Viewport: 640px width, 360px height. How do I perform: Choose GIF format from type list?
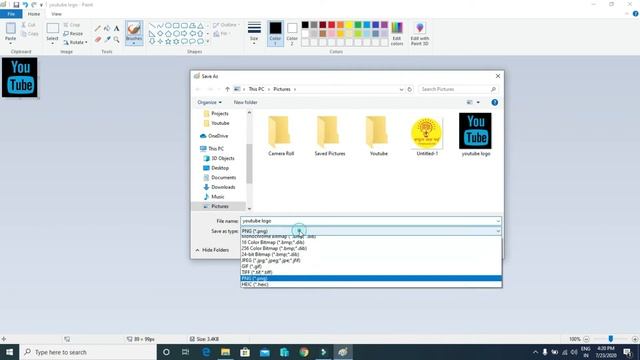[371, 266]
